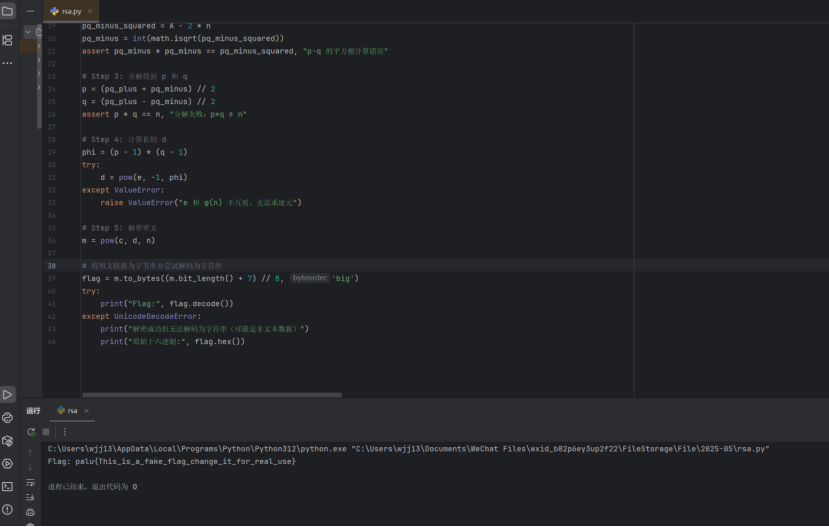Click the project panel vertical scrollbar
This screenshot has height=527, width=829.
click(39, 77)
